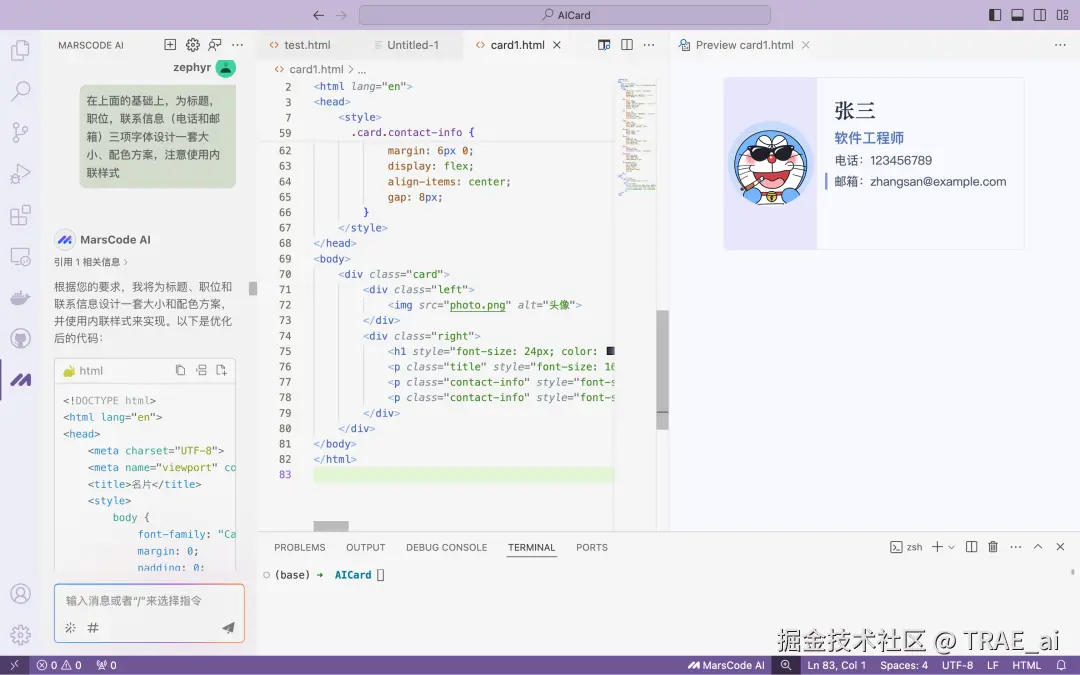The width and height of the screenshot is (1080, 675).
Task: Click the AICard command center search box
Action: tap(564, 15)
